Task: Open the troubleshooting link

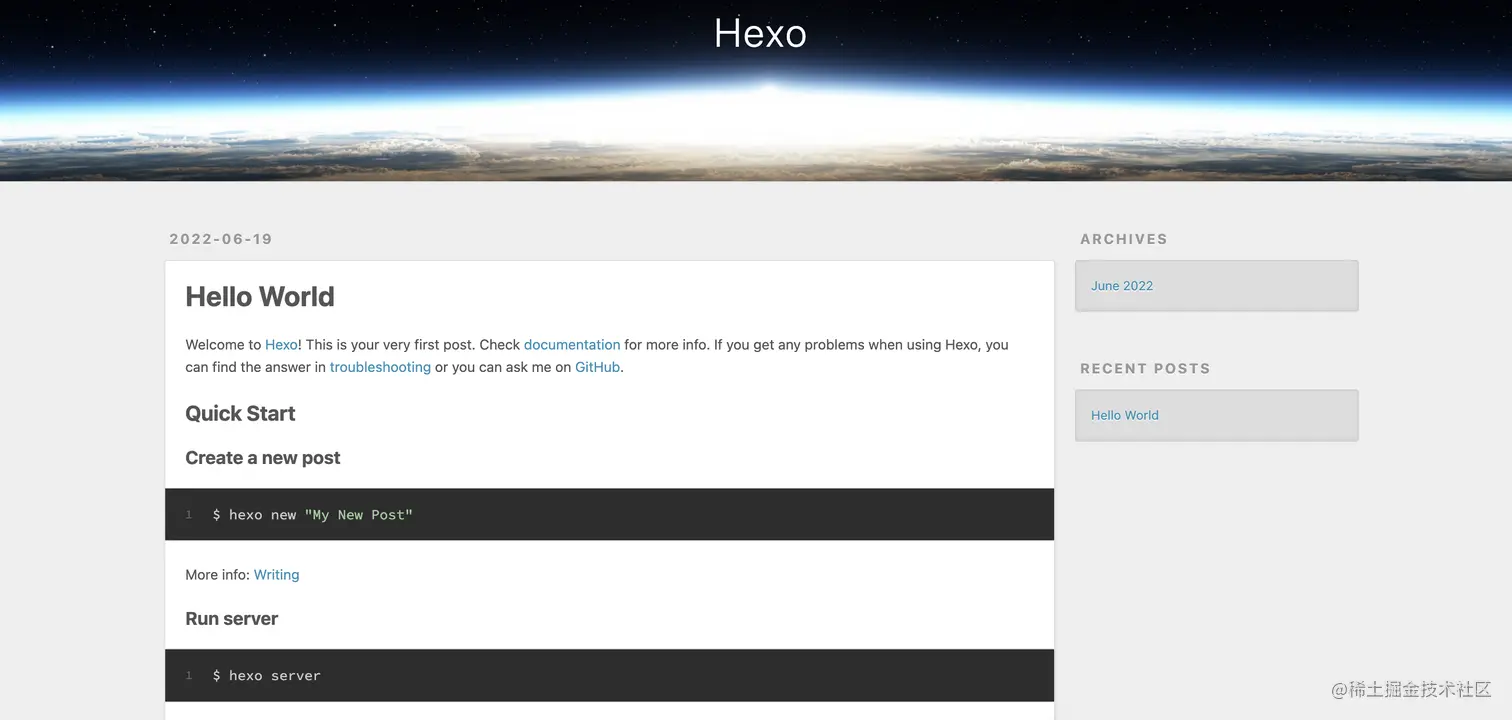Action: coord(380,367)
